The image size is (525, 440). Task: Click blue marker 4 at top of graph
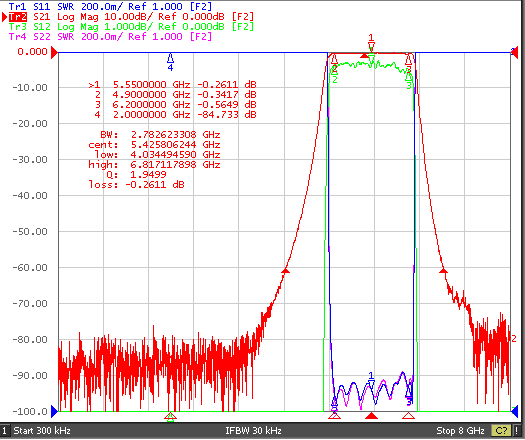[x=170, y=61]
